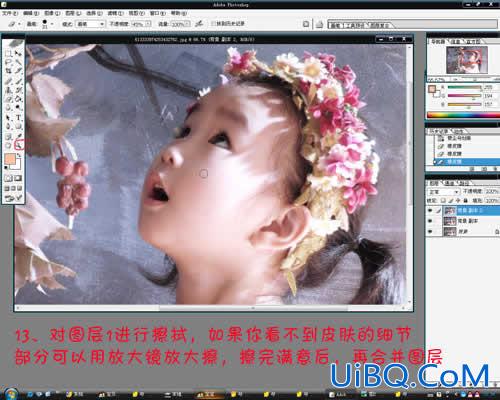Open the 模式 mode dropdown in options bar
The width and height of the screenshot is (500, 400).
coord(91,24)
